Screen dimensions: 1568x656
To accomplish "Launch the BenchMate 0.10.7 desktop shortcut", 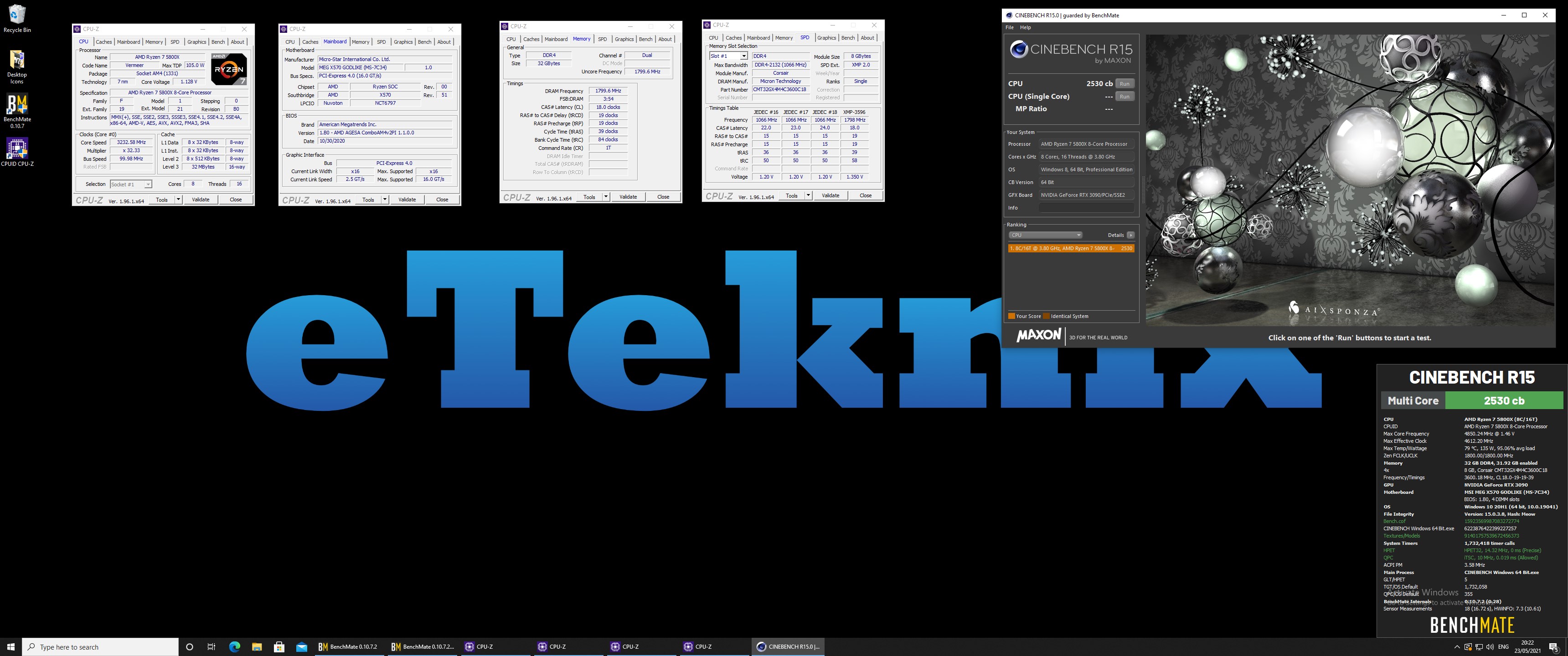I will click(x=17, y=111).
